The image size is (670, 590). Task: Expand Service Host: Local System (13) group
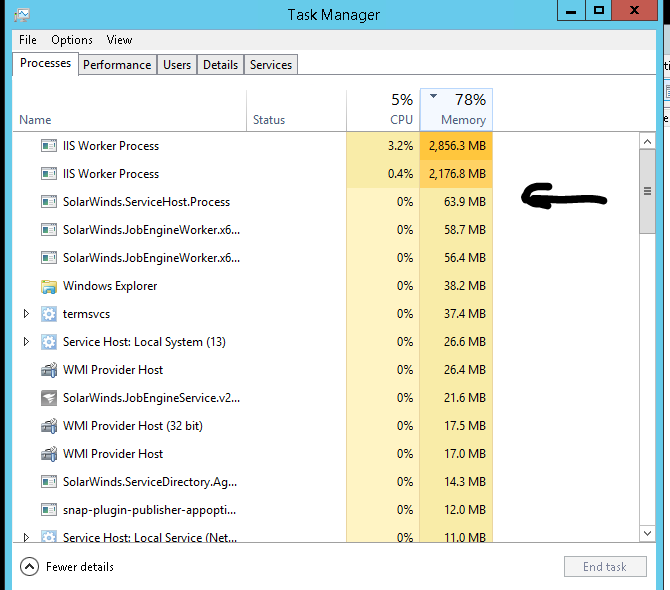[26, 342]
